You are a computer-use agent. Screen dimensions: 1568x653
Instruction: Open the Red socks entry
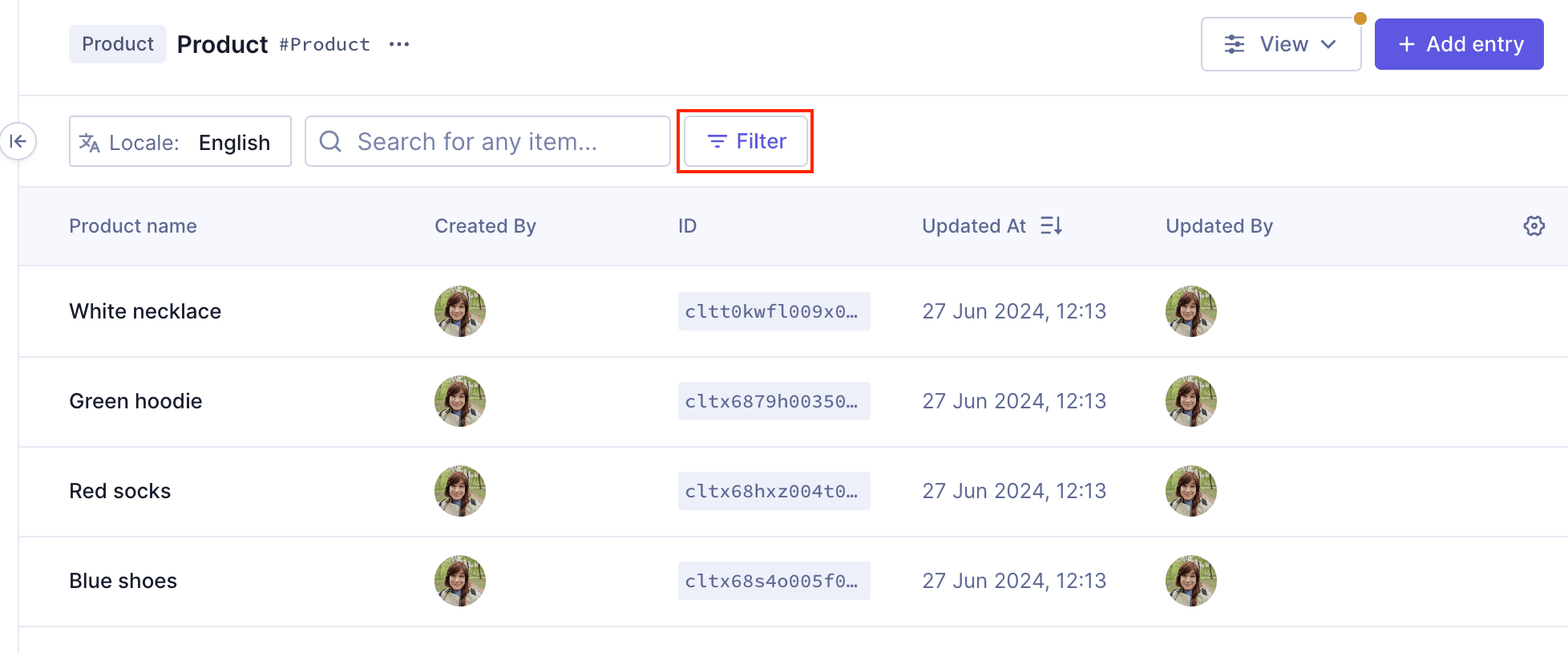[120, 491]
